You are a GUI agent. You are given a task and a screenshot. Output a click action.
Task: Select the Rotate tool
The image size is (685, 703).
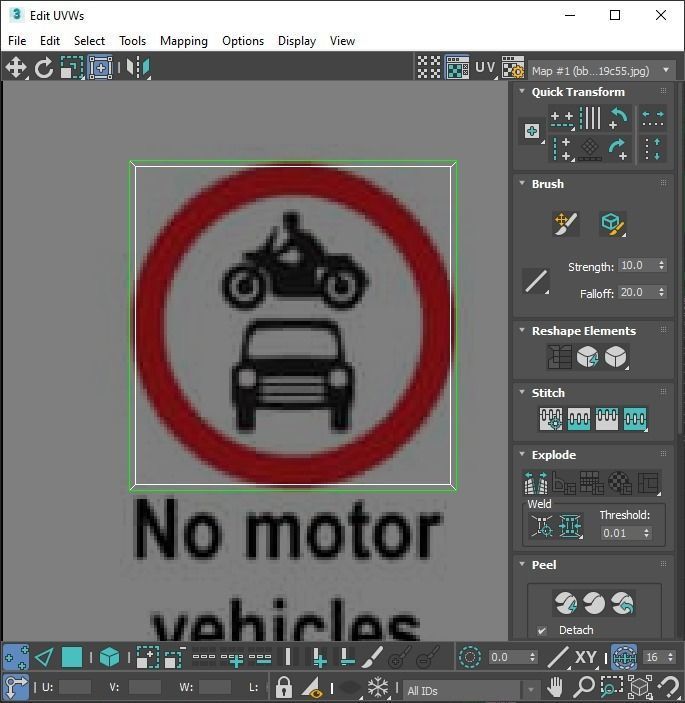pyautogui.click(x=44, y=68)
